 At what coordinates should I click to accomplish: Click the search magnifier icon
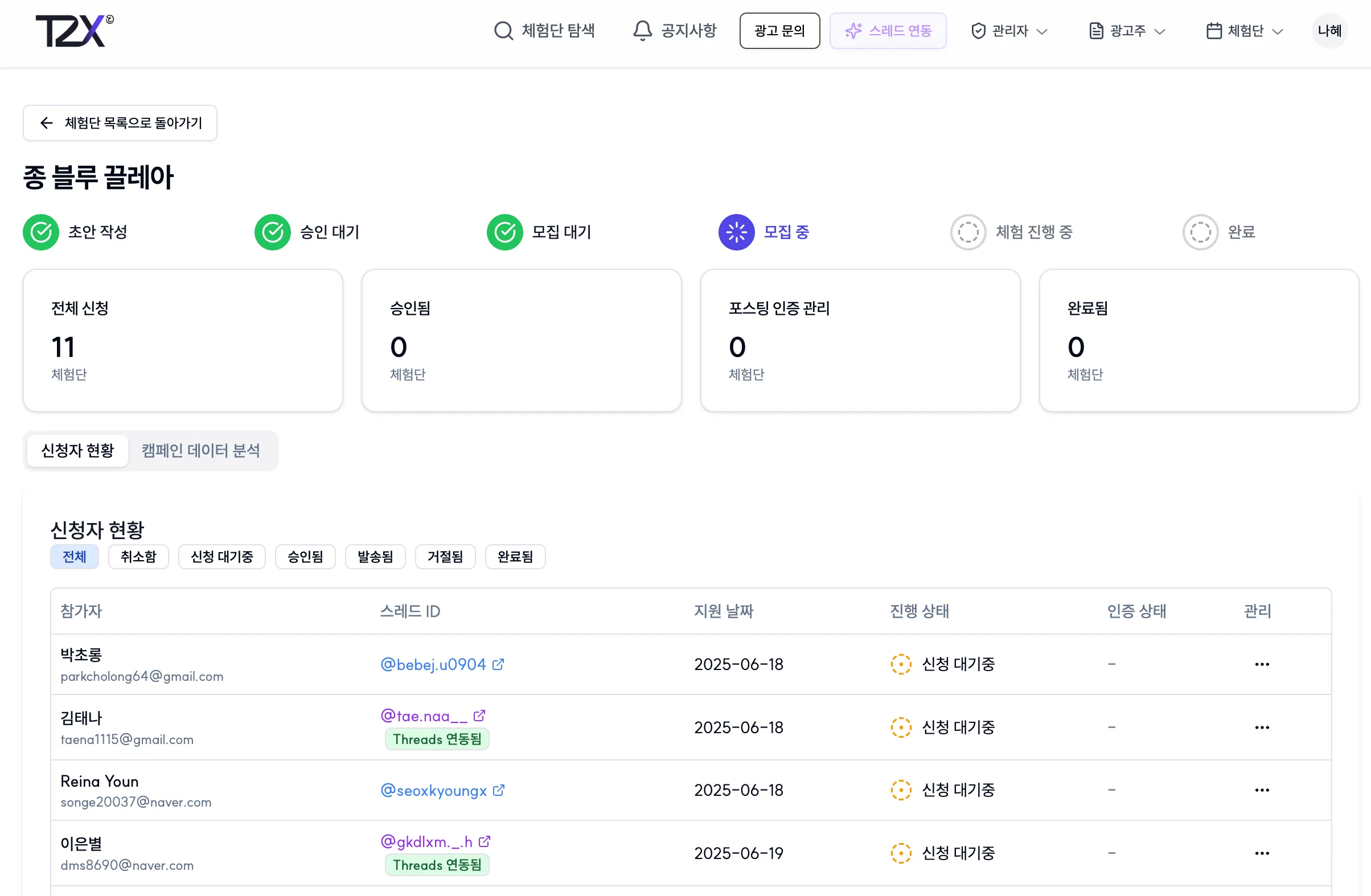pos(503,31)
